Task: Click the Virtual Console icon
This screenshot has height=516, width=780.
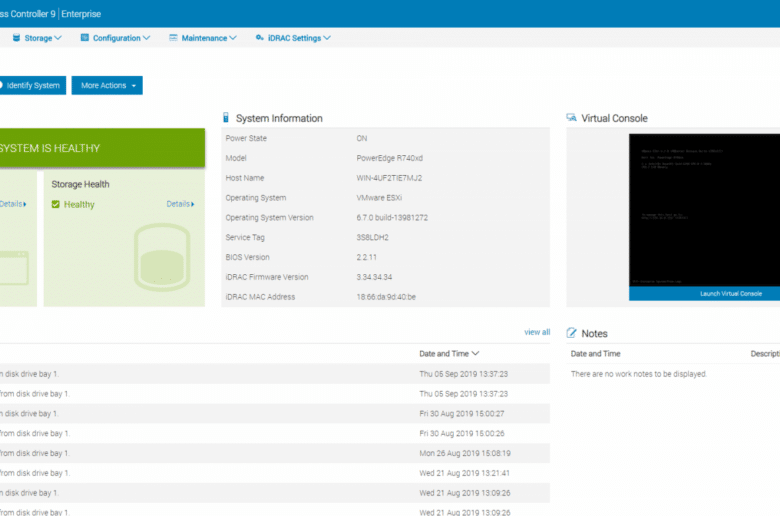Action: (x=572, y=118)
